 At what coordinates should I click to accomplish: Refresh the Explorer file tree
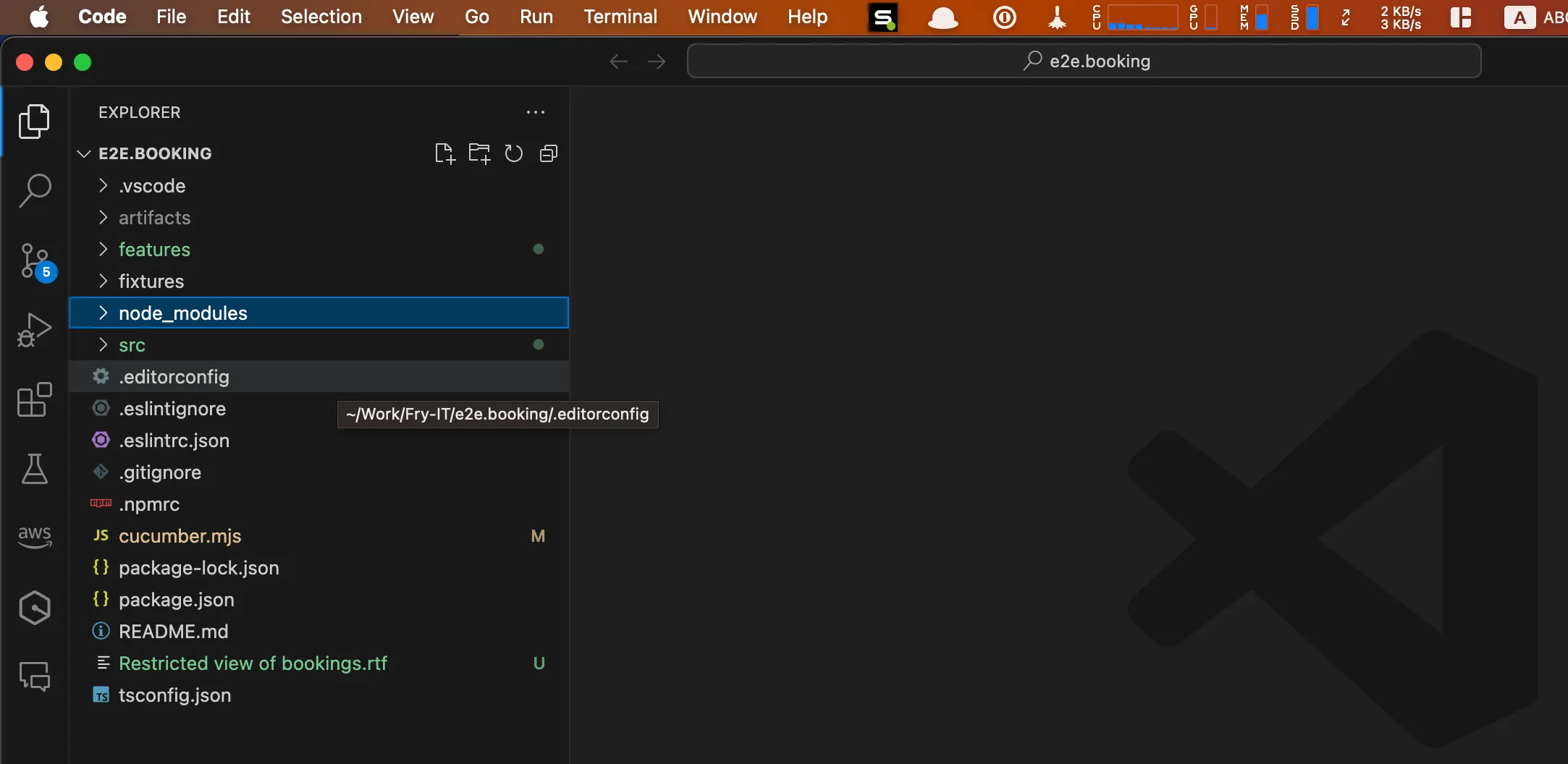[514, 153]
